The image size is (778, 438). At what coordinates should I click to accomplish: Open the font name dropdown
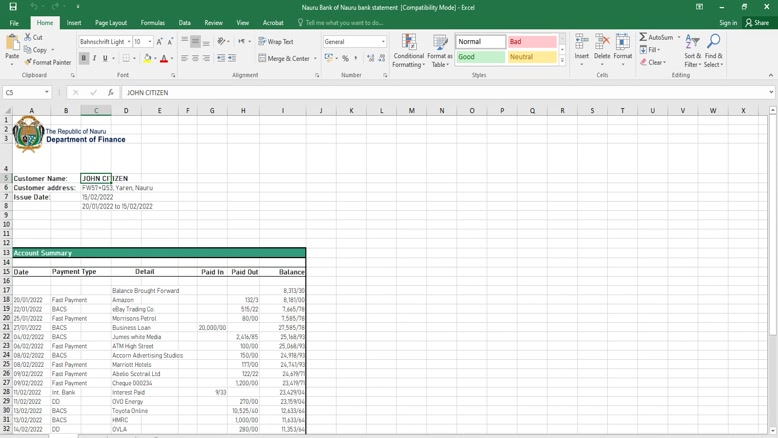coord(128,42)
